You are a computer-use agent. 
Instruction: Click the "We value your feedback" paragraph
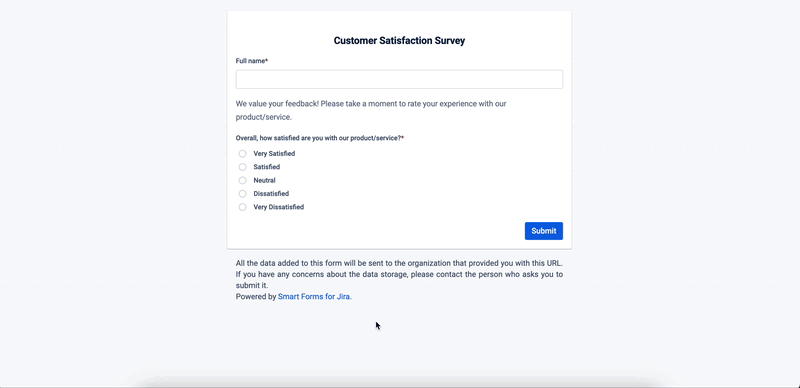[371, 110]
